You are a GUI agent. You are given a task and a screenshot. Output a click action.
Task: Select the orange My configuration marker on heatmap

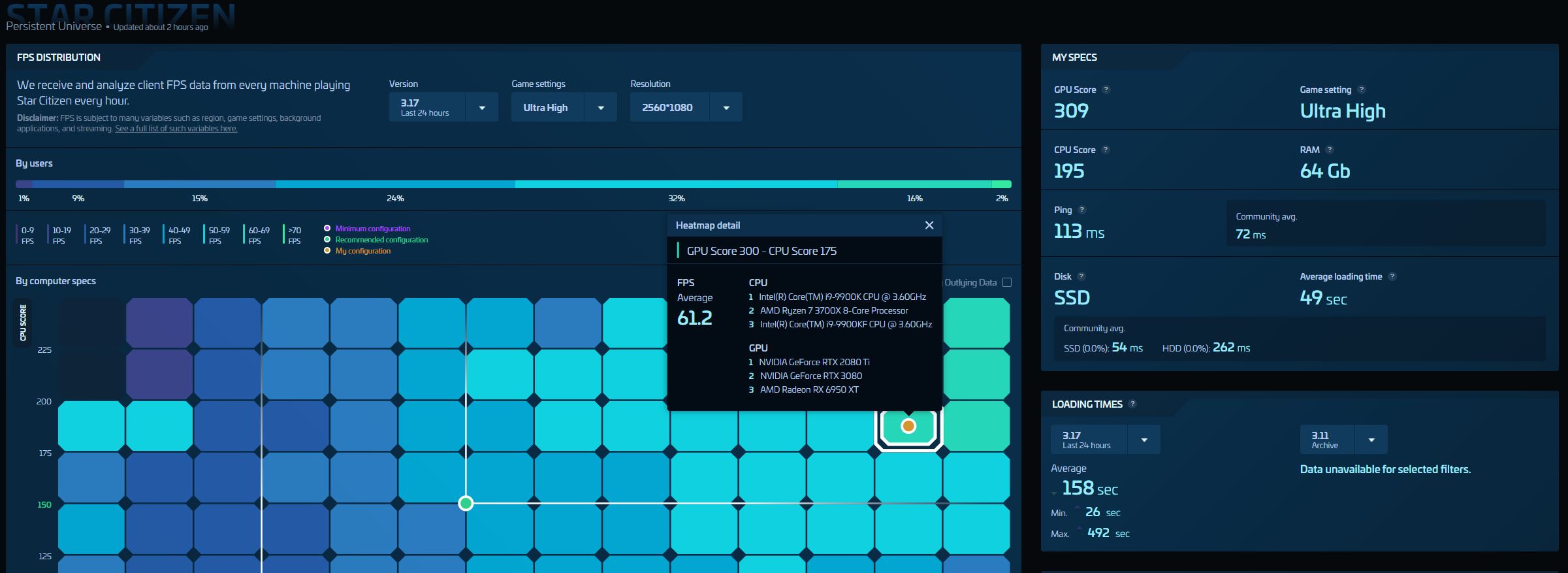(908, 426)
